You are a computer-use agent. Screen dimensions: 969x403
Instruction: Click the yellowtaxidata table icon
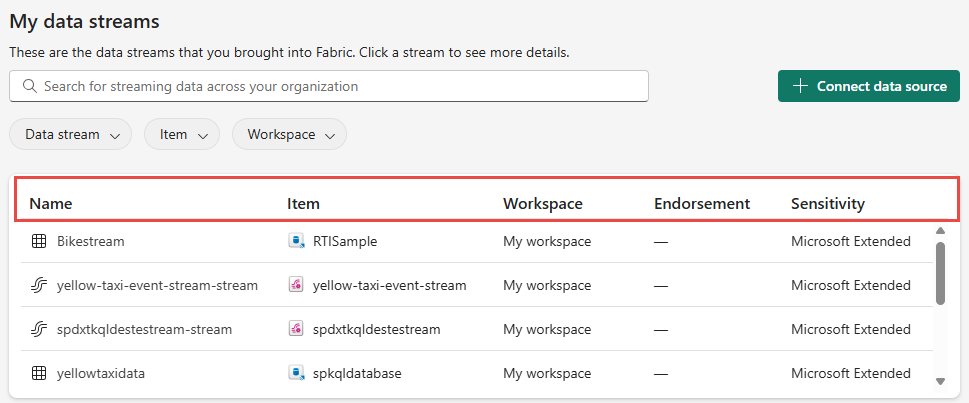tap(40, 373)
